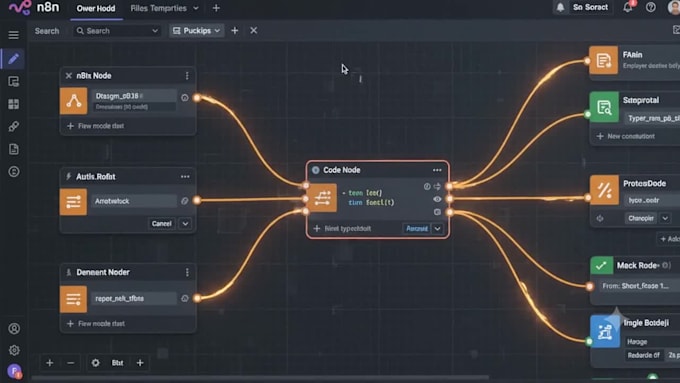Toggle the icon beside reper_neft_tfbns field
680x383 pixels.
pos(185,298)
